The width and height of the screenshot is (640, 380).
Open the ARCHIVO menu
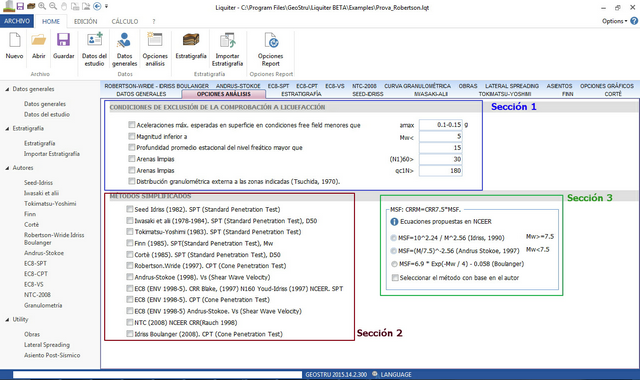coord(17,21)
